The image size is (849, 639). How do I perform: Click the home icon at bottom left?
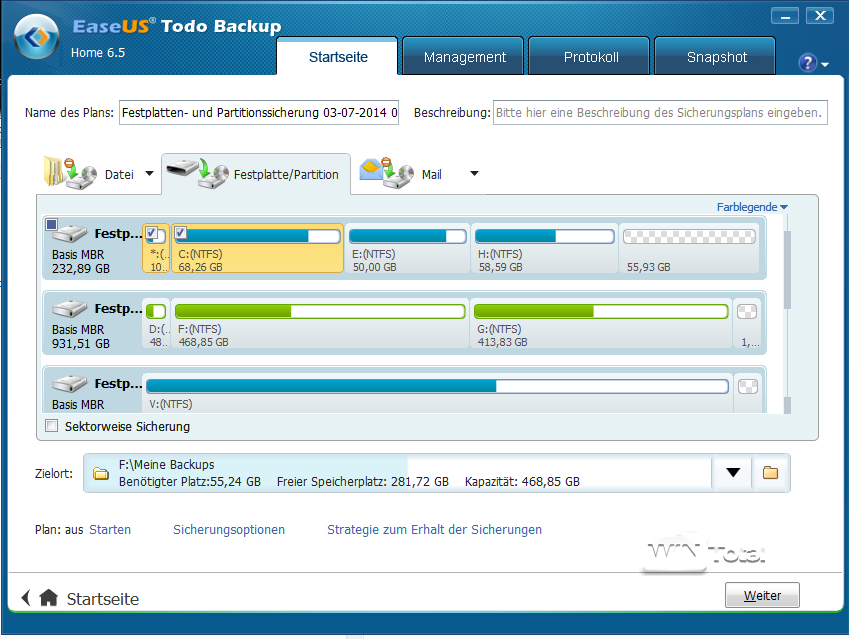point(48,598)
